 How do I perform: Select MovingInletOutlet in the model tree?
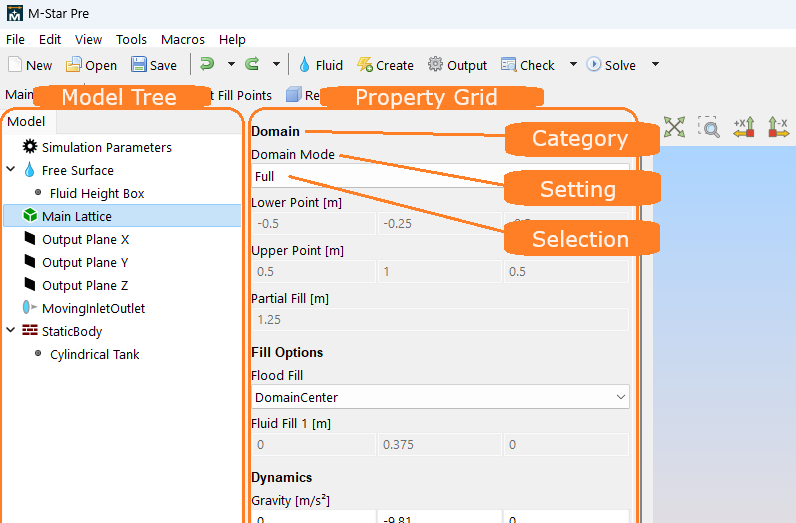(93, 308)
